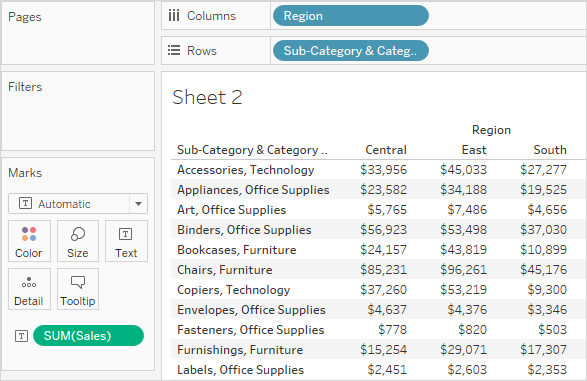Screen dimensions: 587x381
Task: Click the Rows shelf icon
Action: click(x=174, y=50)
